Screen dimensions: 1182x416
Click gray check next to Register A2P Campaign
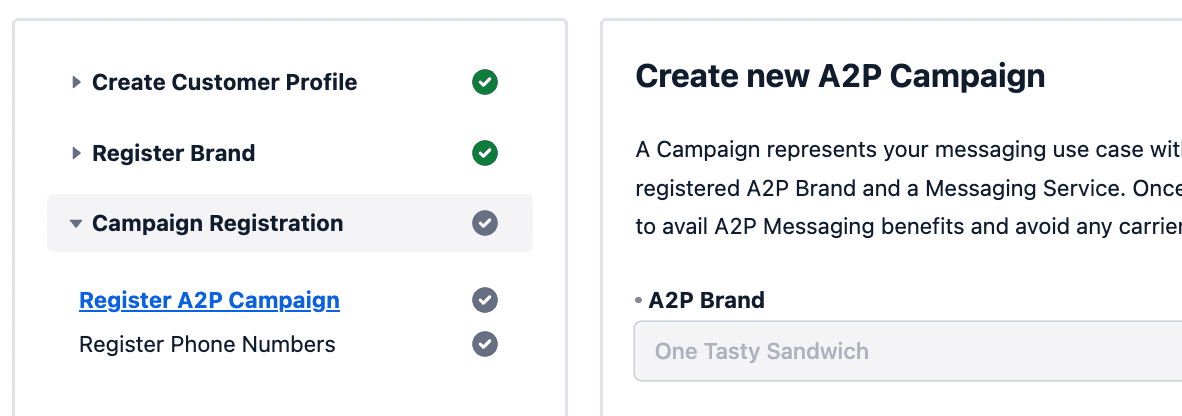(x=485, y=300)
